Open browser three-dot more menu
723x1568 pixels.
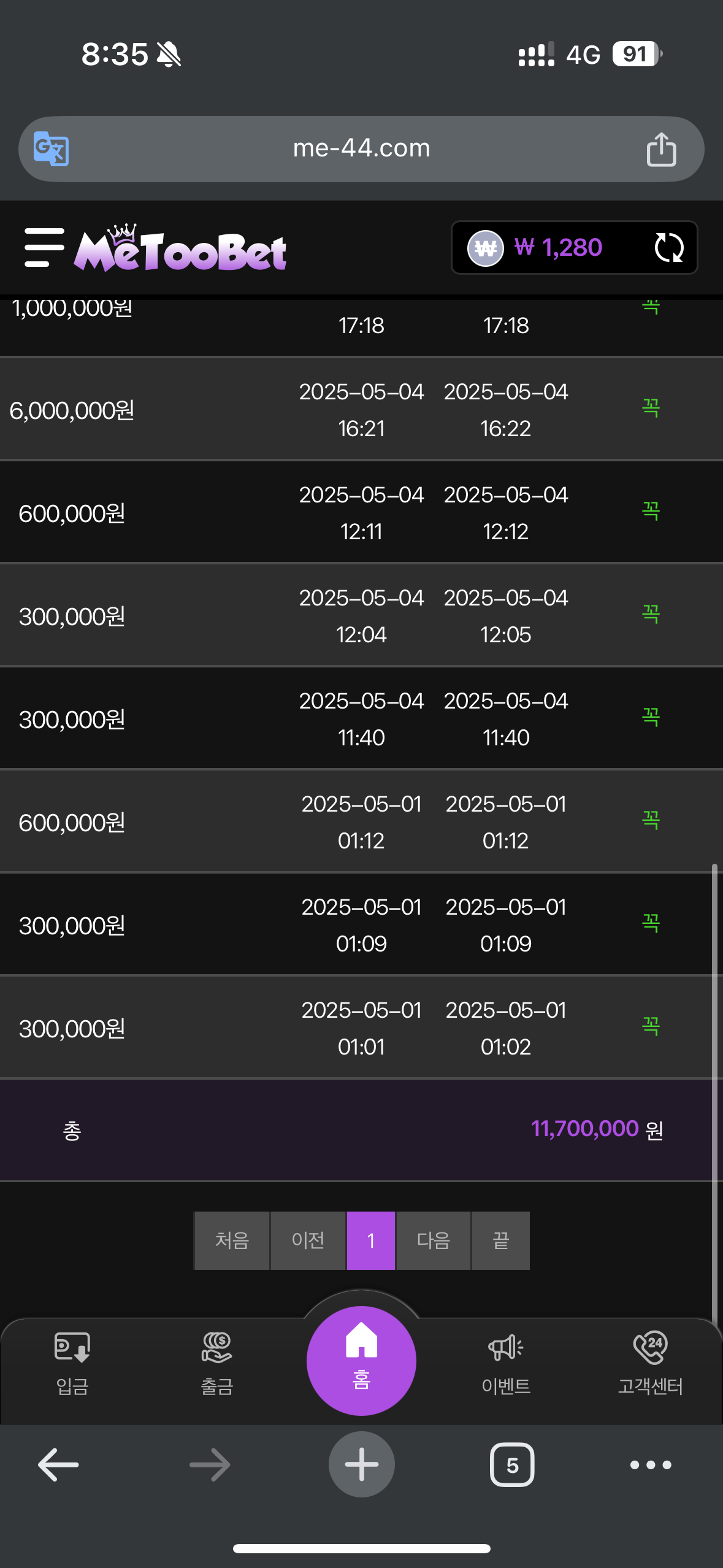(651, 1465)
